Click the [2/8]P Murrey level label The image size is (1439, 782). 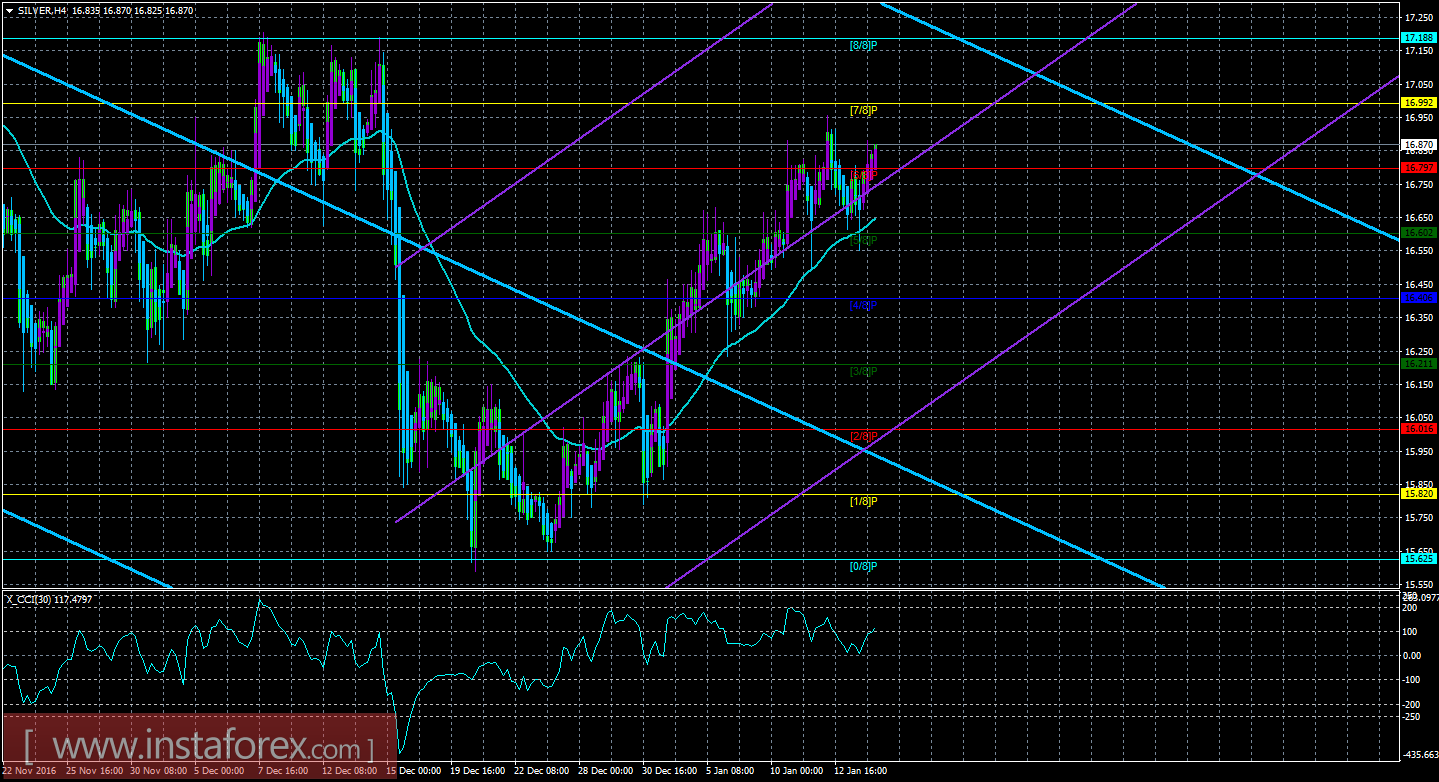tap(863, 436)
